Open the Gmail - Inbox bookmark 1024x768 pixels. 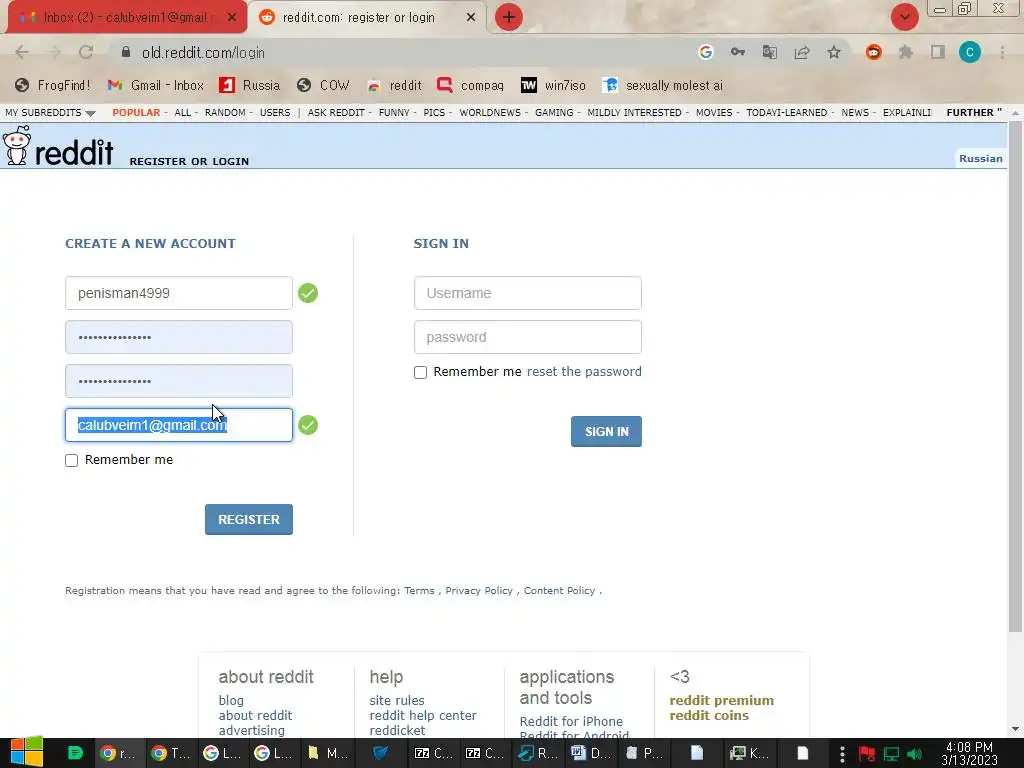coord(155,85)
